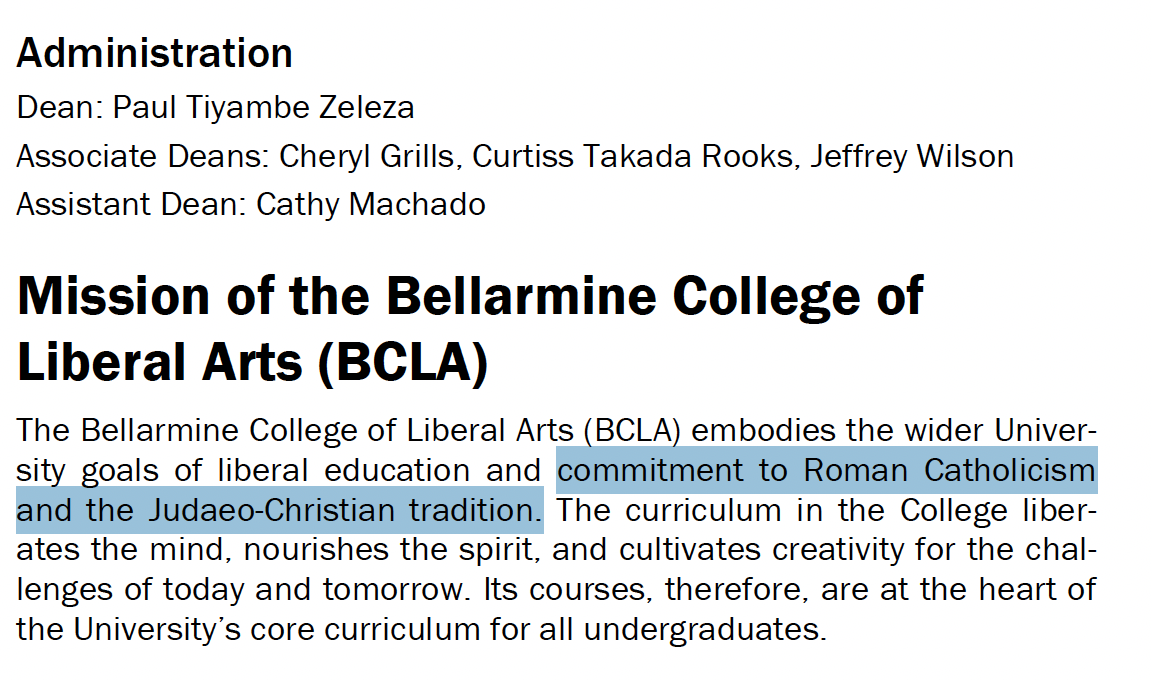Click the Liberal Arts (BCLA) heading line
Screen dimensions: 1152x680
(252, 362)
